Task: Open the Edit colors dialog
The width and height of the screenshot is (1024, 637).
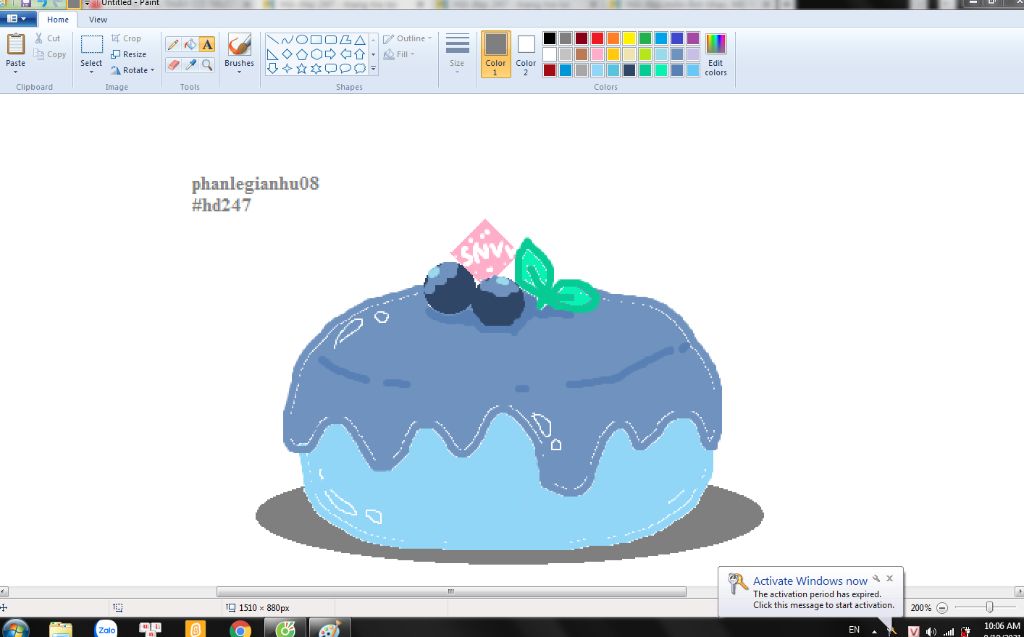Action: pyautogui.click(x=716, y=55)
